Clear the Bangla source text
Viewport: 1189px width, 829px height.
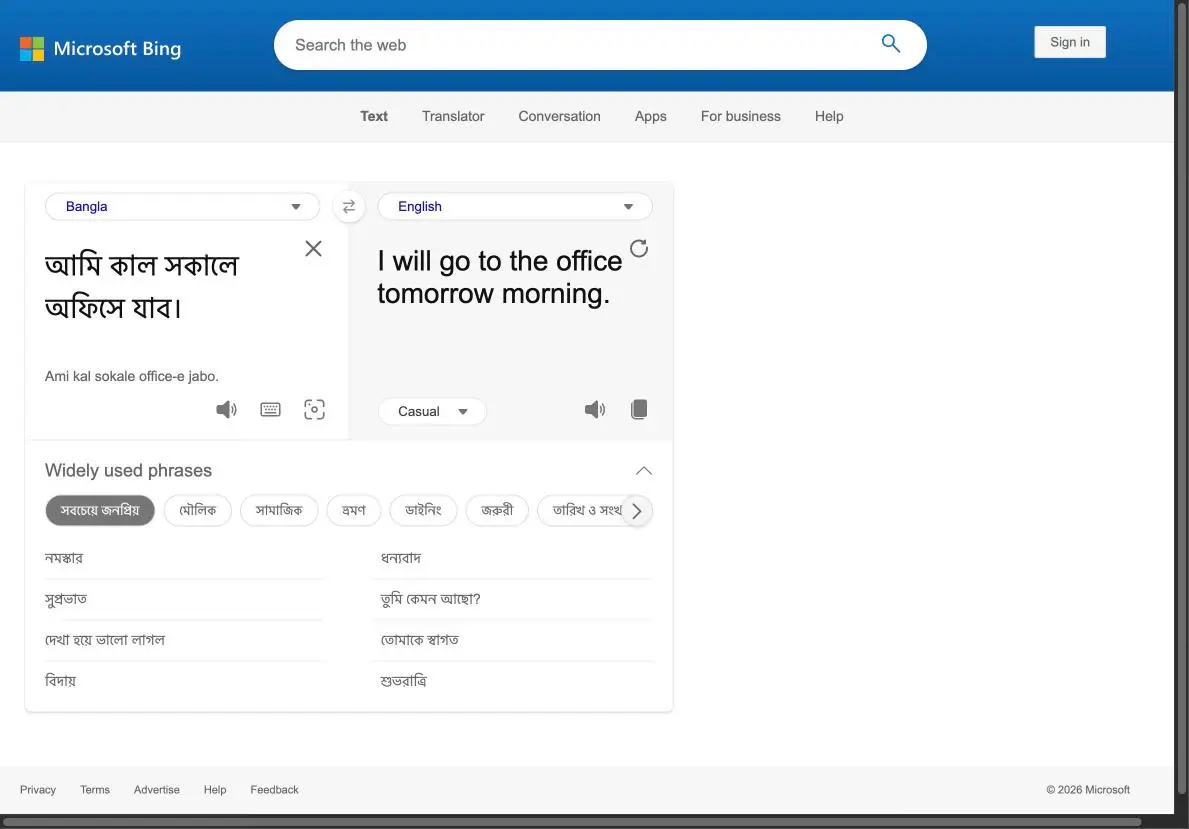coord(313,249)
